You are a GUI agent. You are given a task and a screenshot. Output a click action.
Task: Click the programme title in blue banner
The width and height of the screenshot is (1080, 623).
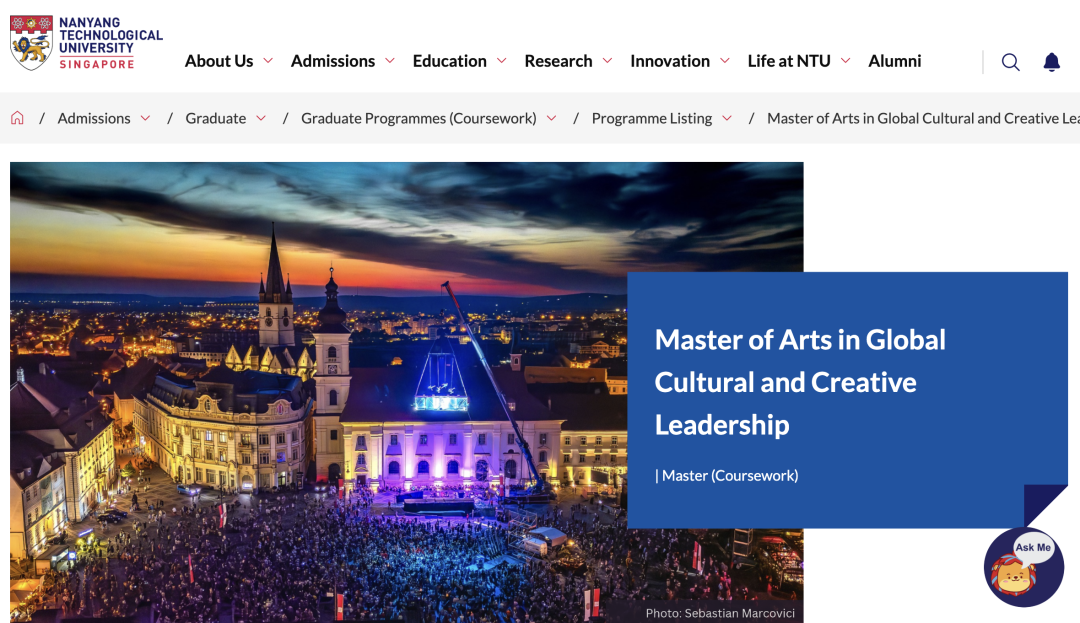pos(800,382)
